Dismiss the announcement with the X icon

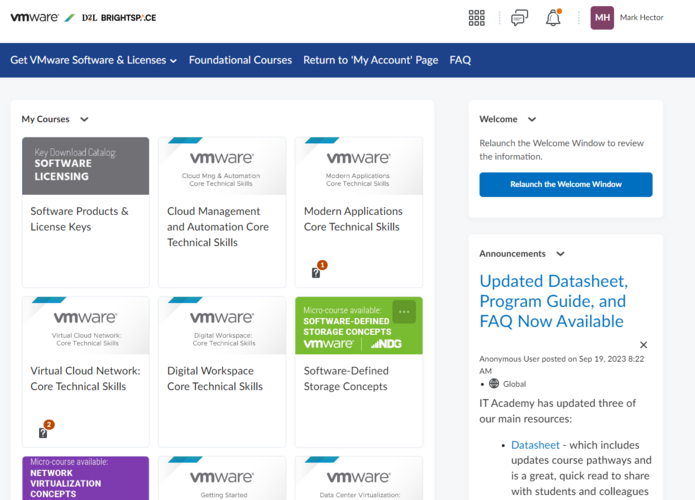pos(643,345)
